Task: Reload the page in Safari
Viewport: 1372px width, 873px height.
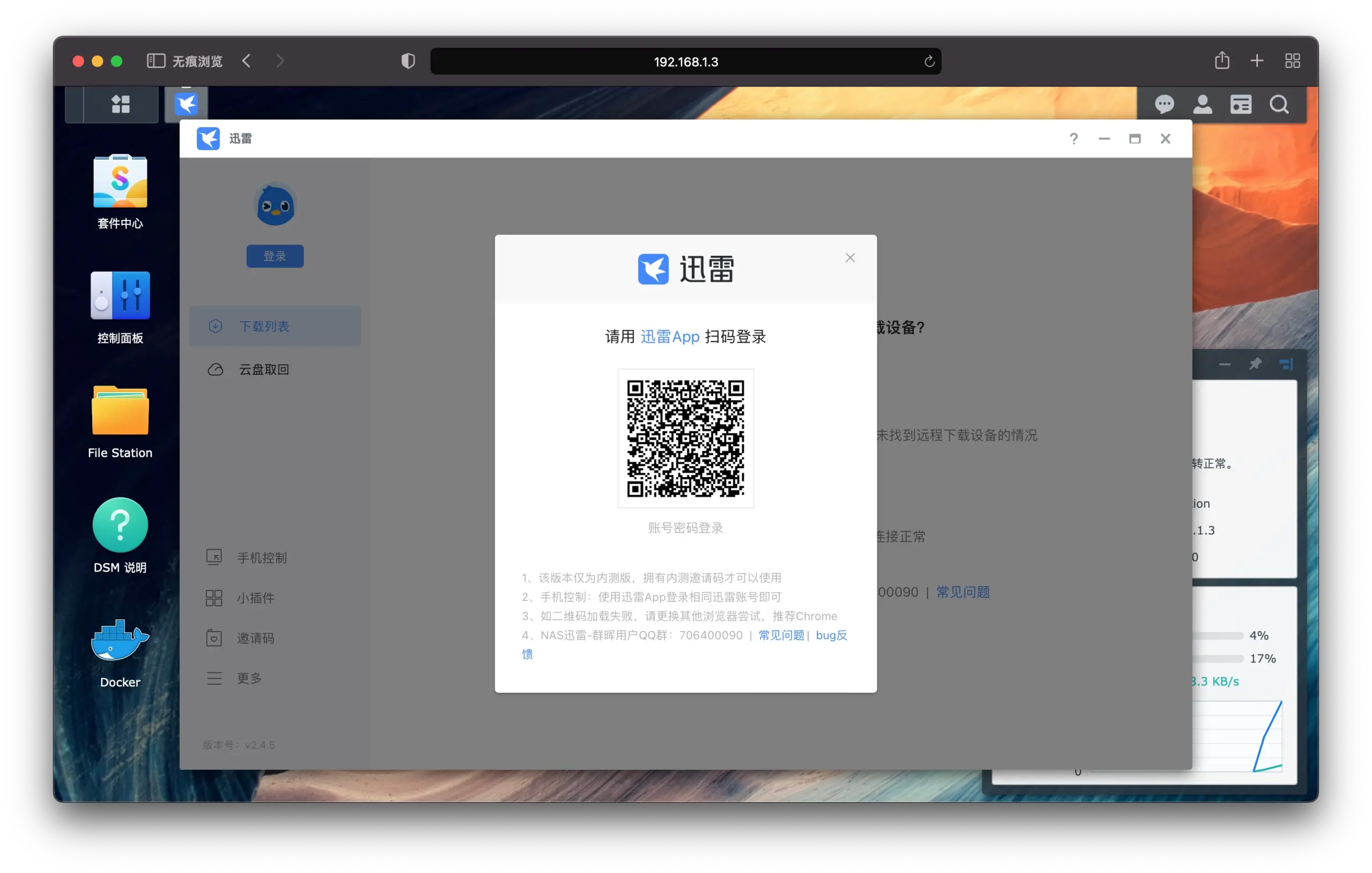Action: pyautogui.click(x=929, y=61)
